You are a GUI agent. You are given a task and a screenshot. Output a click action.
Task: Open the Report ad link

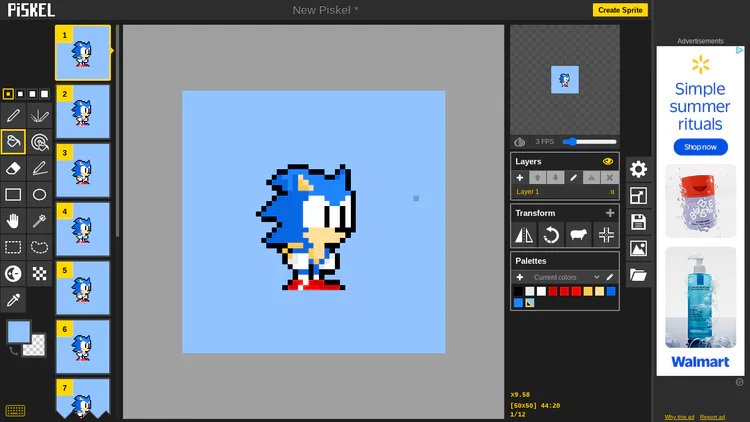point(712,417)
